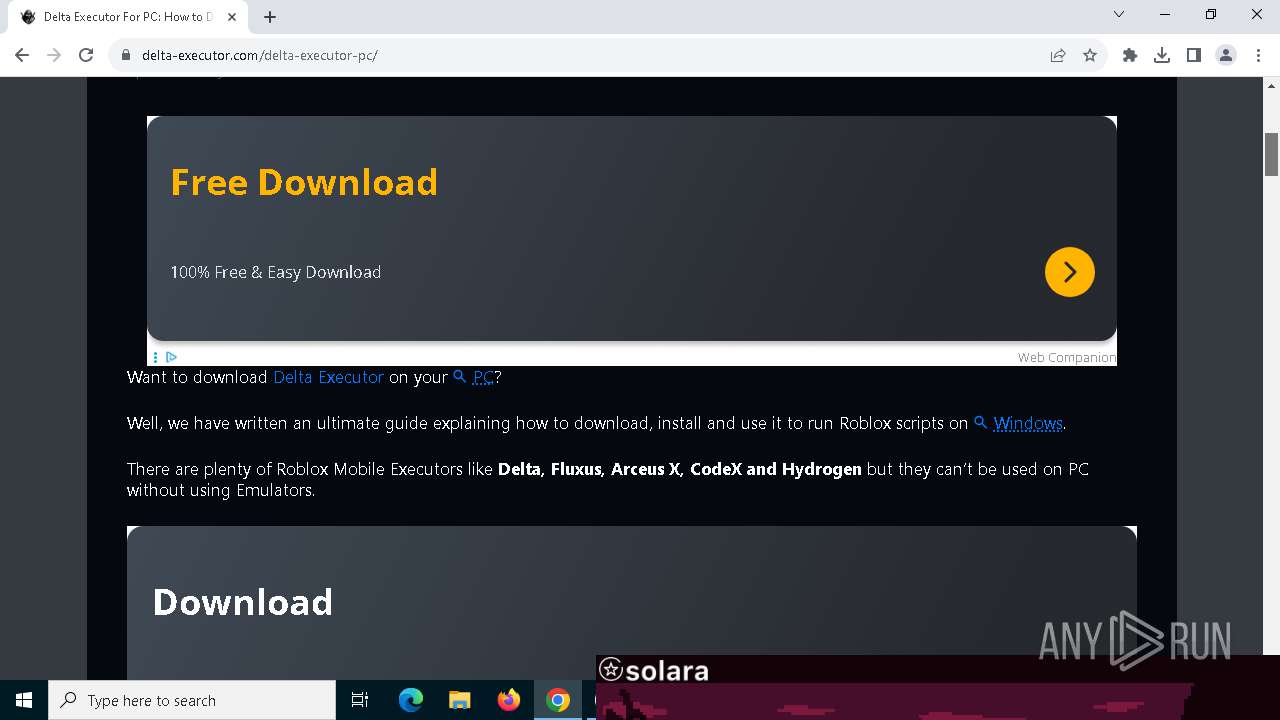Click the Web Companion ad label
Screen dimensions: 1280x720
[1066, 357]
